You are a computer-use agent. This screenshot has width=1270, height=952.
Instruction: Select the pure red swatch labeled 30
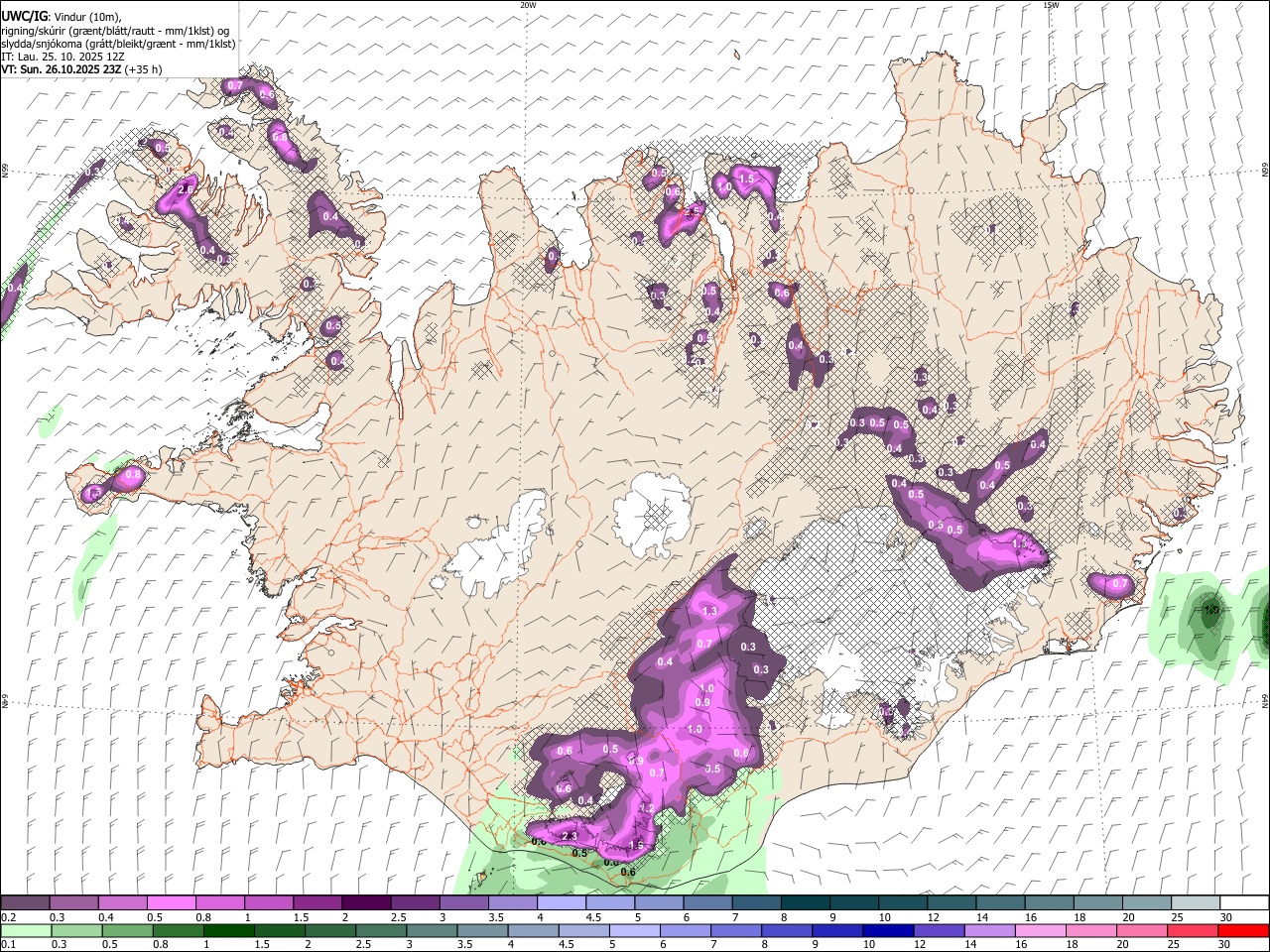(x=1242, y=930)
